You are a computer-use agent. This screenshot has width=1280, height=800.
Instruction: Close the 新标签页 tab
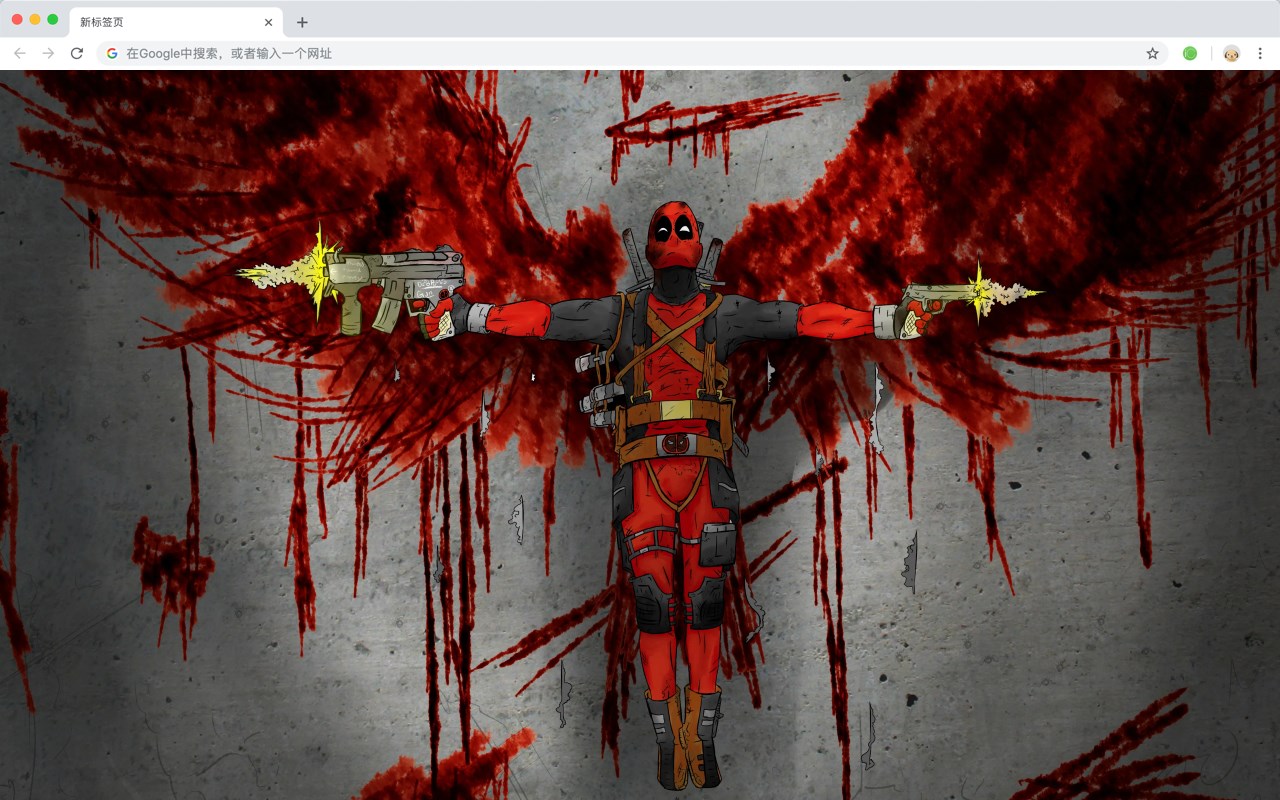pos(268,22)
